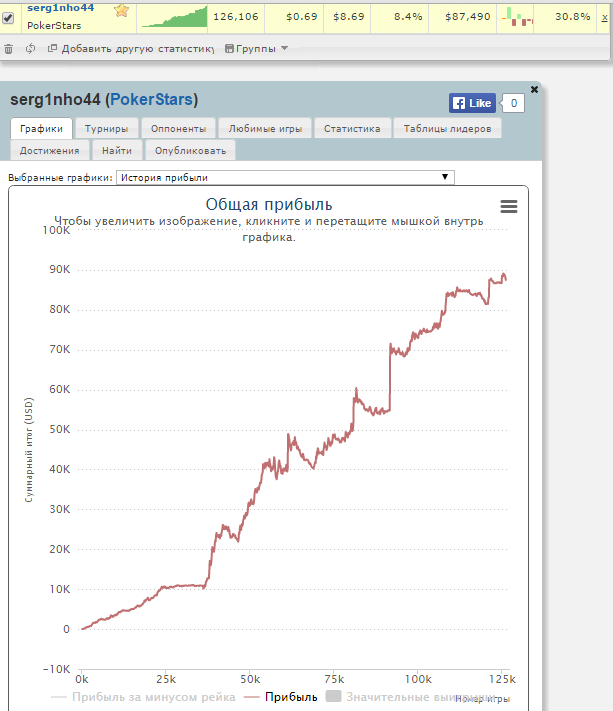Close the serg1nho44 popup panel

pyautogui.click(x=534, y=89)
